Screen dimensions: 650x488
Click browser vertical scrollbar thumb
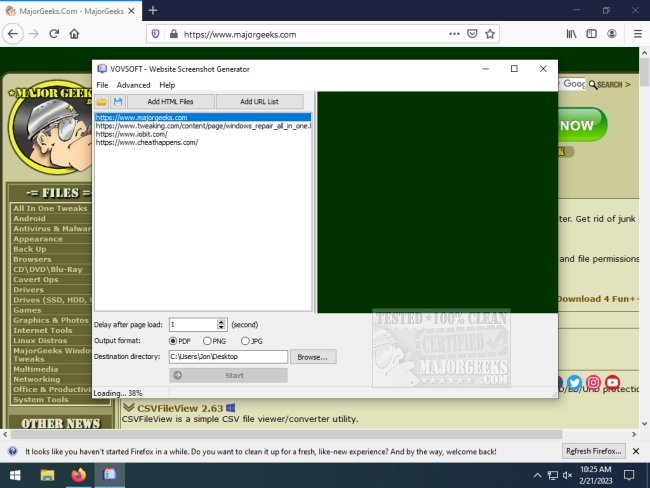coord(644,73)
